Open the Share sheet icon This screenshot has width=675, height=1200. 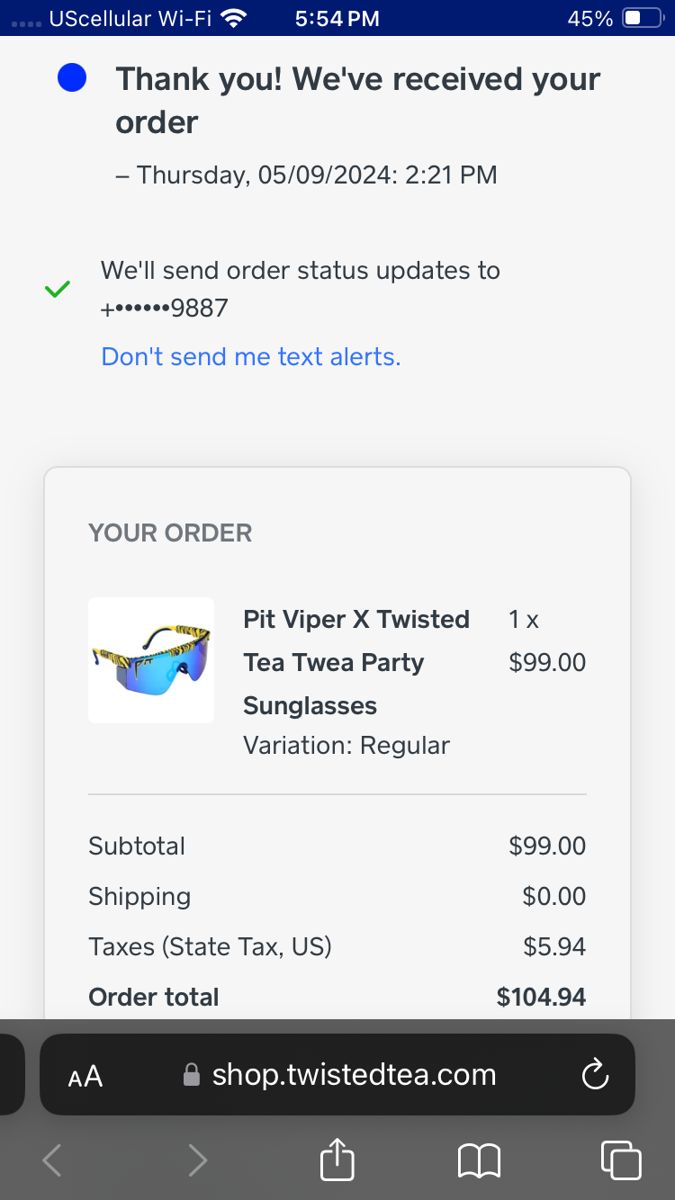[x=337, y=1159]
